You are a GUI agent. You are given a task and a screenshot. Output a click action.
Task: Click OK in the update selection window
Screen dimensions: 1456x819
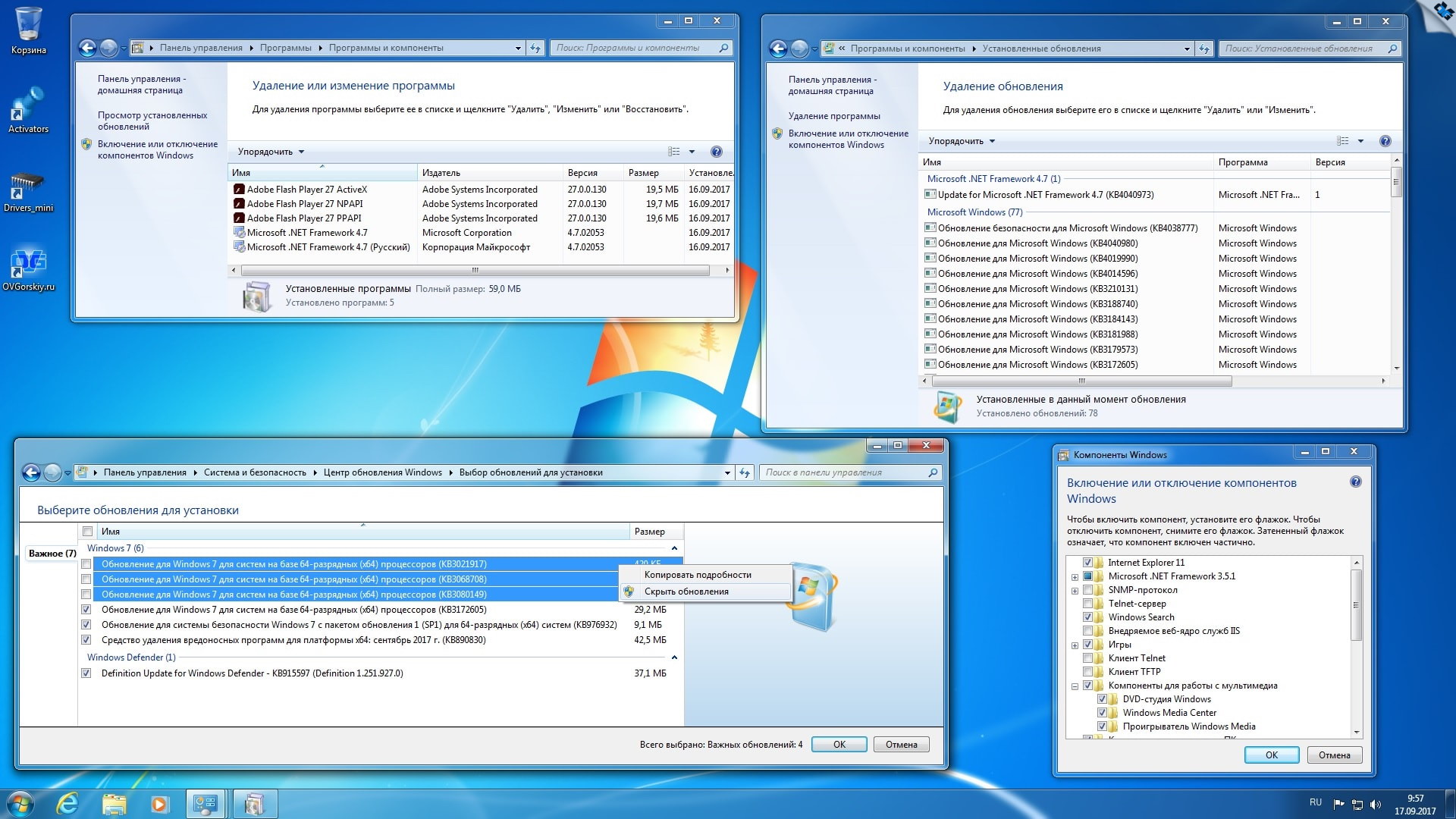pyautogui.click(x=839, y=745)
